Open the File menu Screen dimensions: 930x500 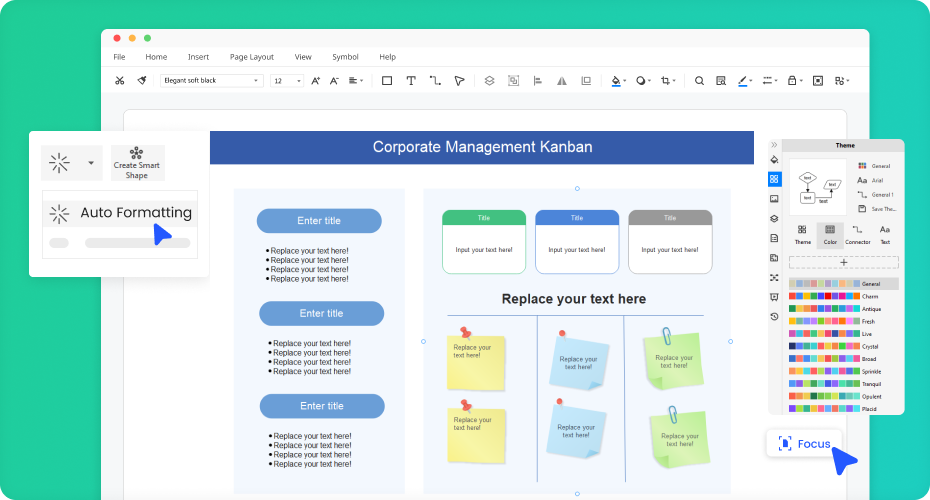[119, 57]
